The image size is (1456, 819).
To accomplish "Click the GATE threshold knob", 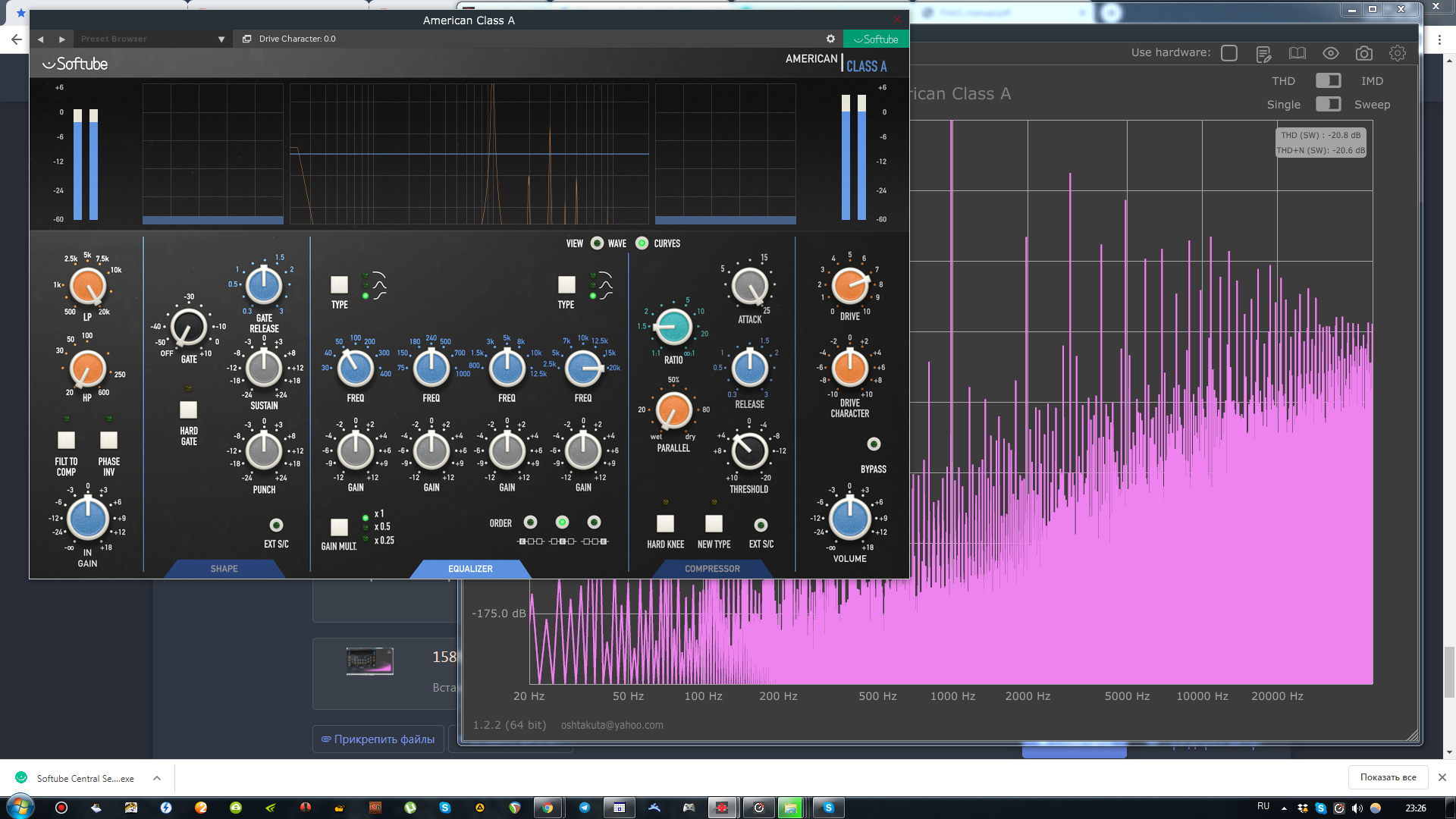I will pyautogui.click(x=188, y=327).
